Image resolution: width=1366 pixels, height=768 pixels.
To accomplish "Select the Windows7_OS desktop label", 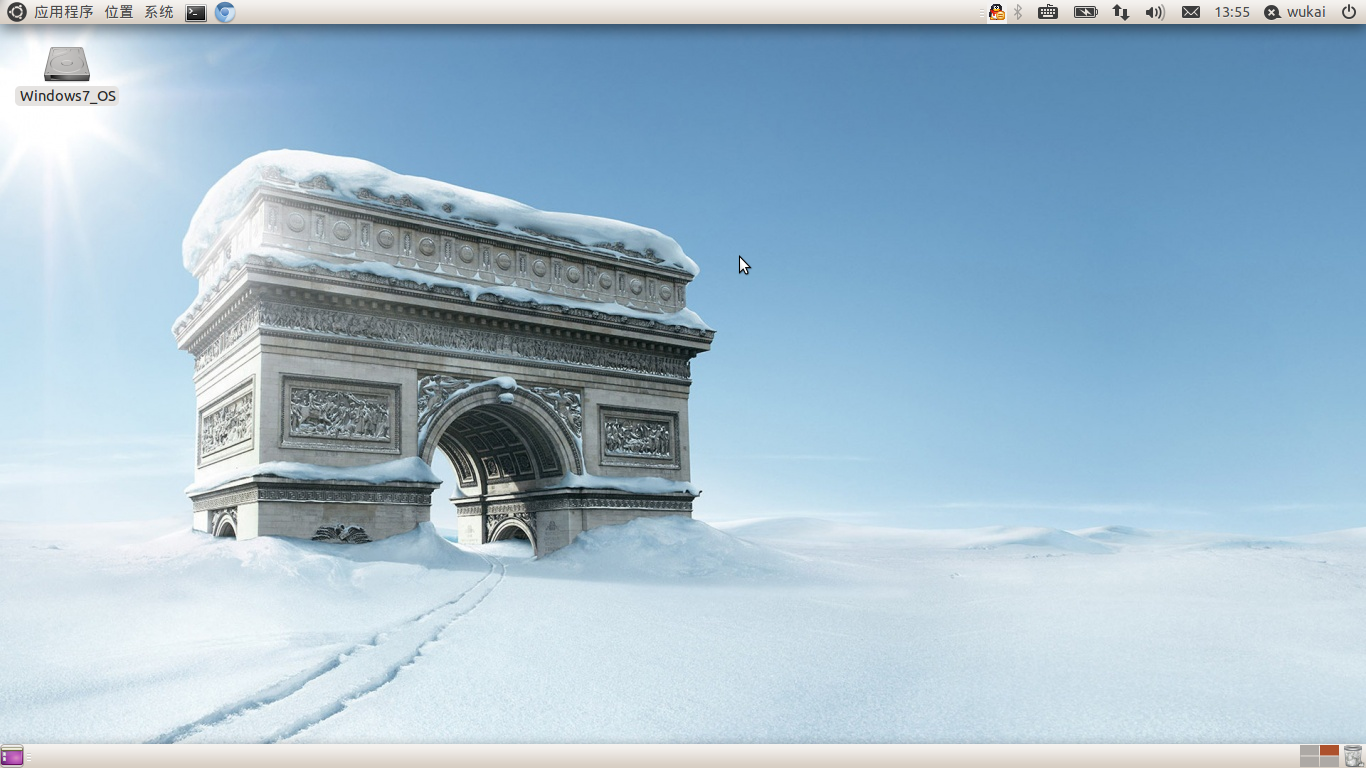I will click(68, 96).
